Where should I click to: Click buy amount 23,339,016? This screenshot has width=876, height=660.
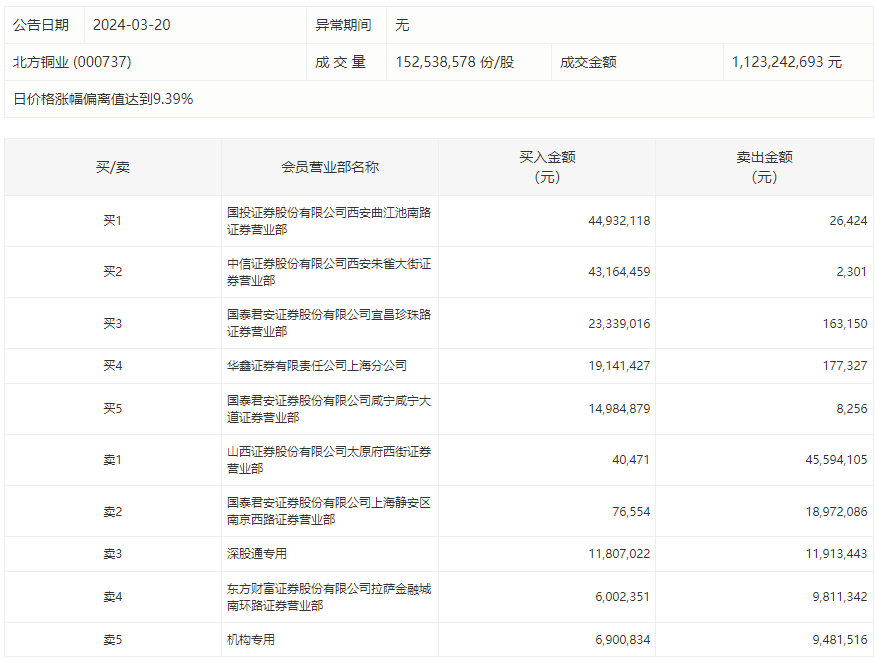coord(619,324)
